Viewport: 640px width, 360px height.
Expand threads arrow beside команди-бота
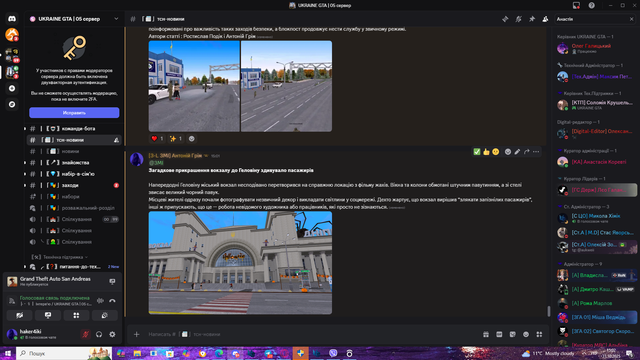click(x=25, y=129)
